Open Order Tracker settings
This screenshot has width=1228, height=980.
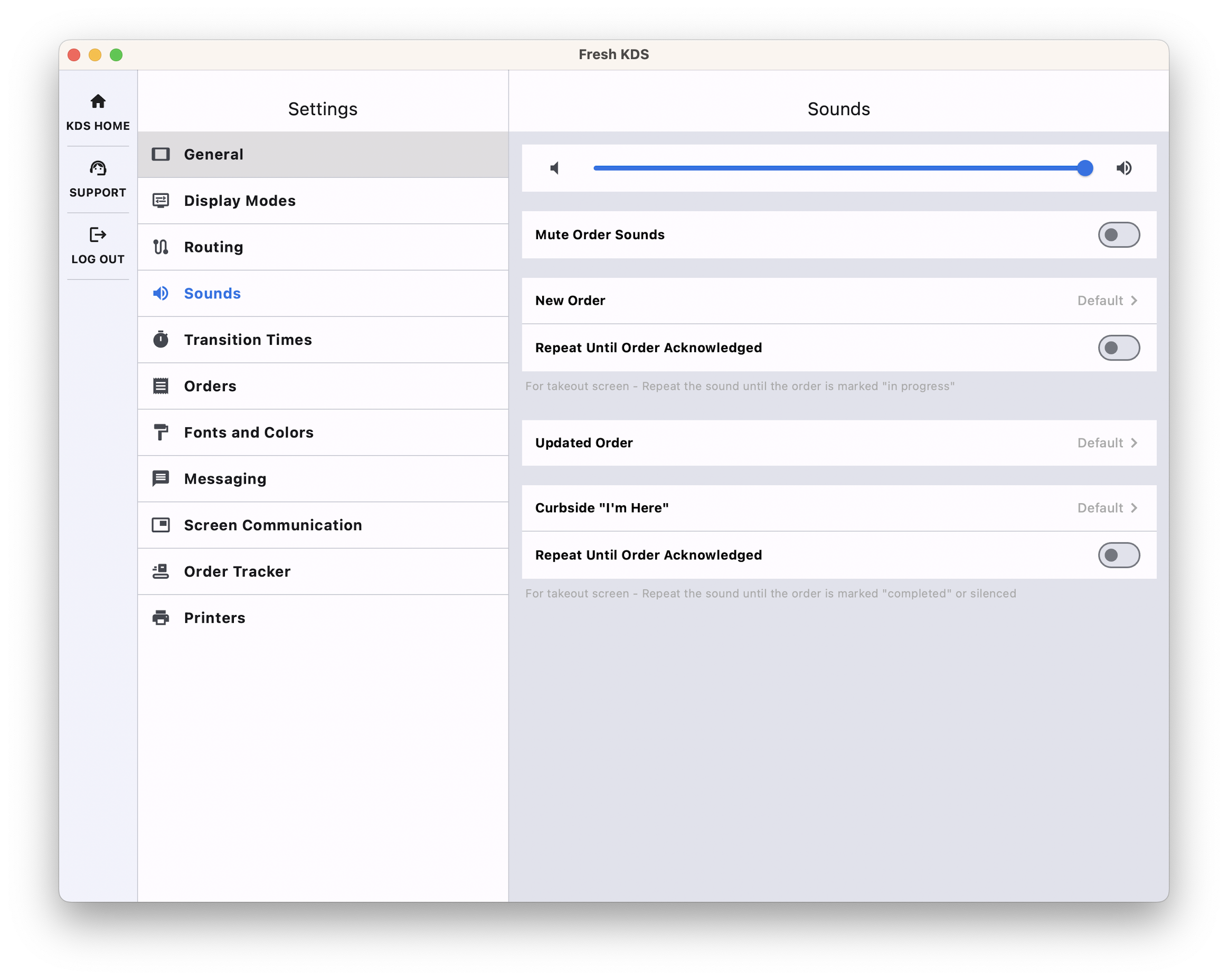tap(323, 571)
